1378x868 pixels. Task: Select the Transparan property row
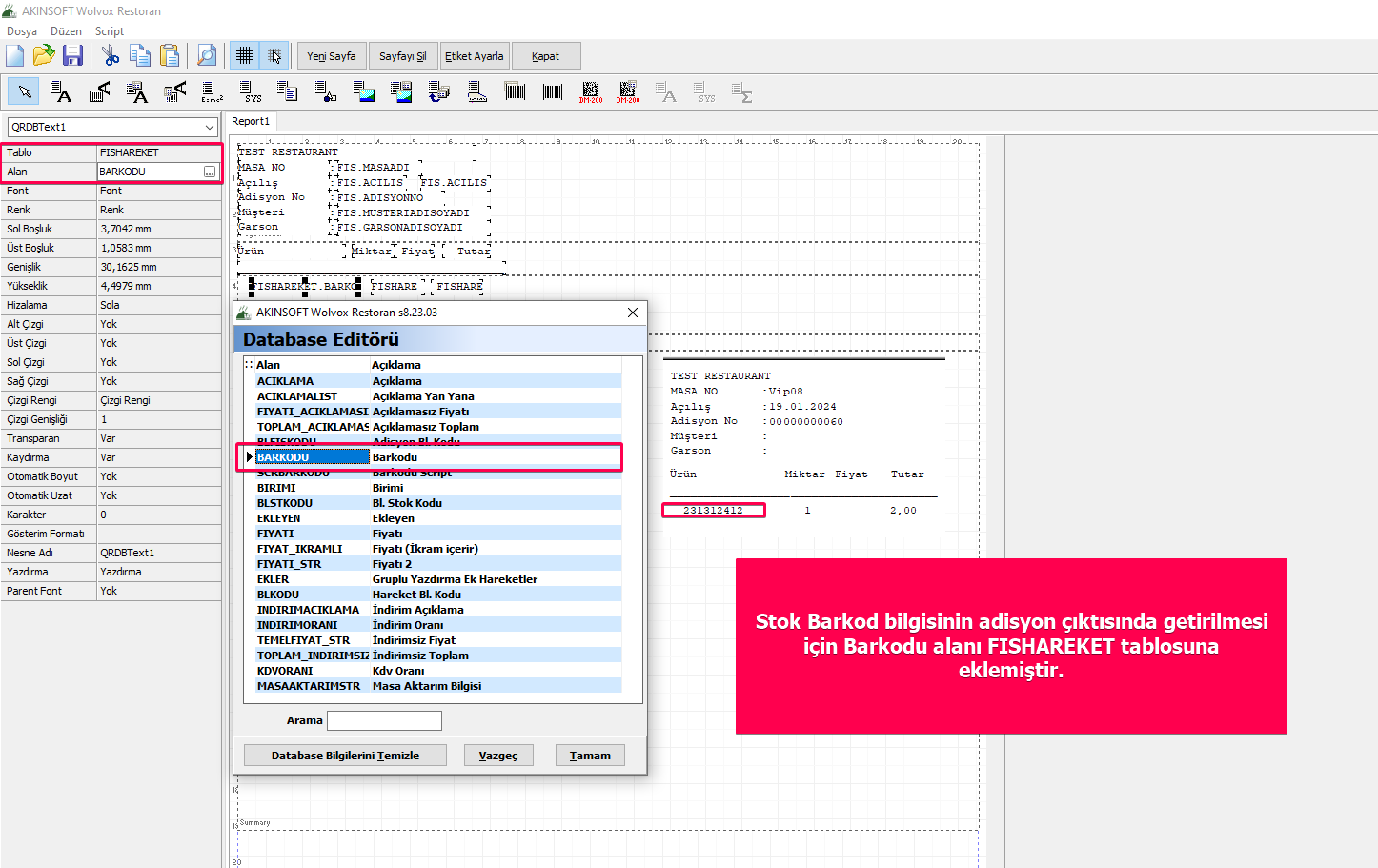tap(111, 438)
